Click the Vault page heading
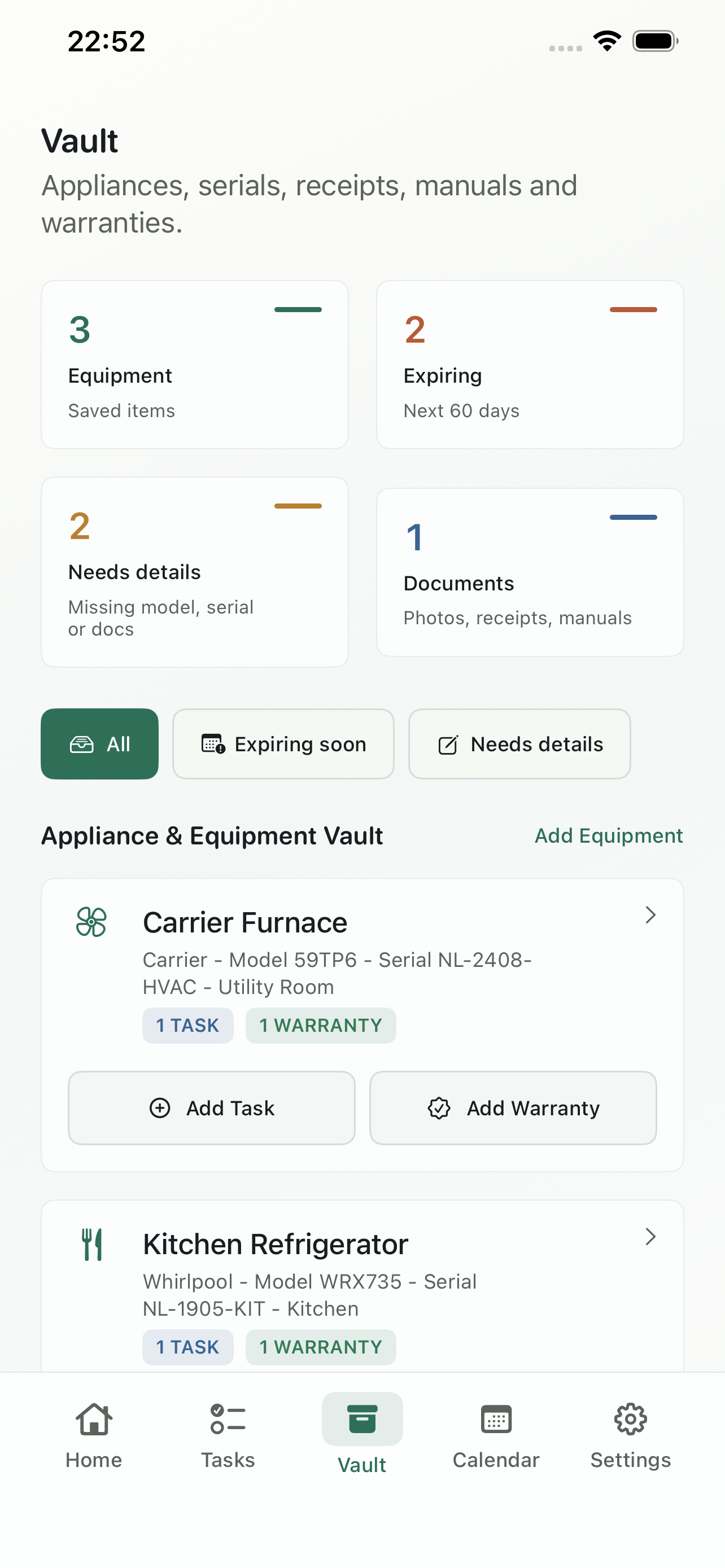This screenshot has width=725, height=1568. [80, 141]
